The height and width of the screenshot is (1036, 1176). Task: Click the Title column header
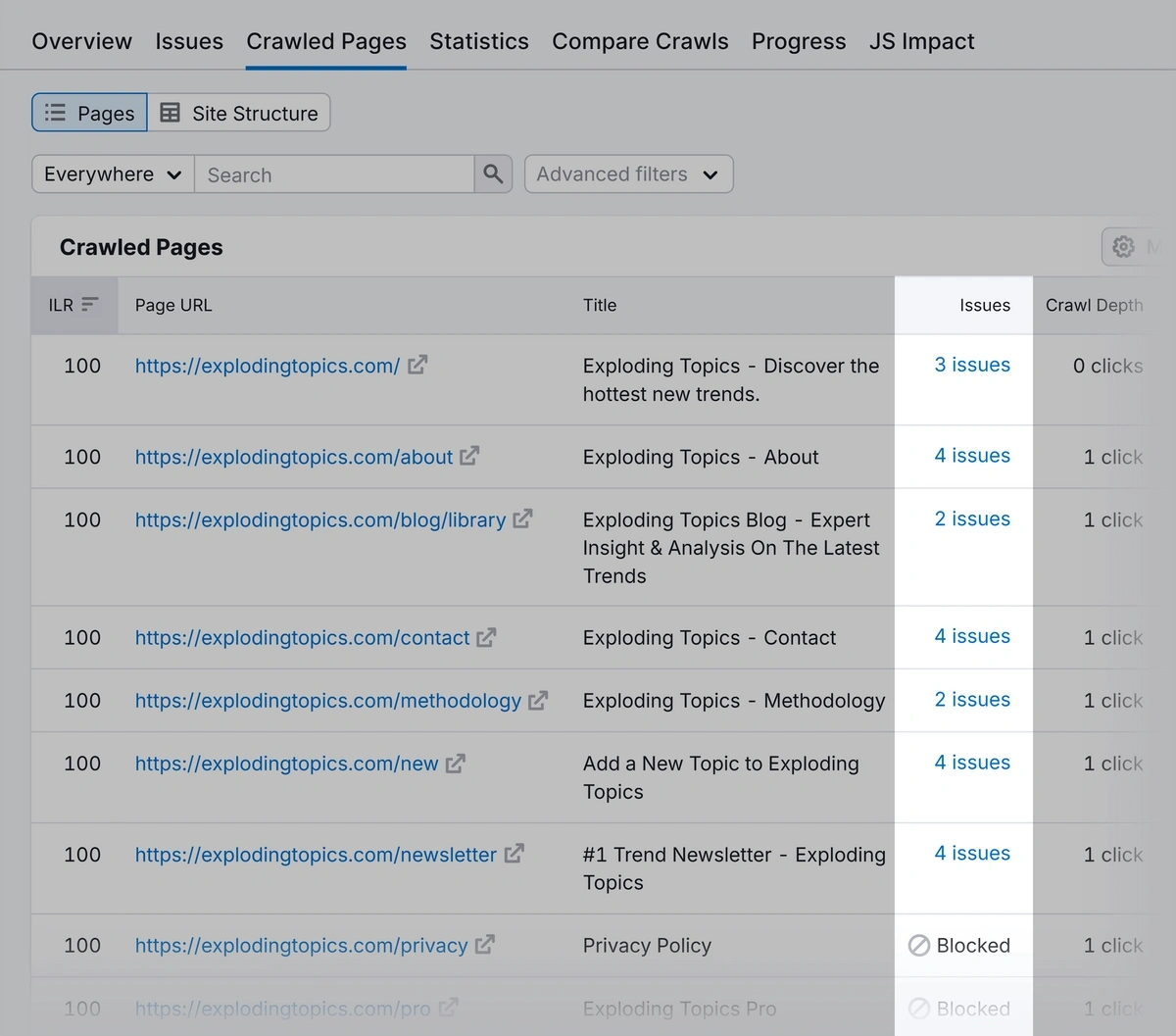(600, 305)
